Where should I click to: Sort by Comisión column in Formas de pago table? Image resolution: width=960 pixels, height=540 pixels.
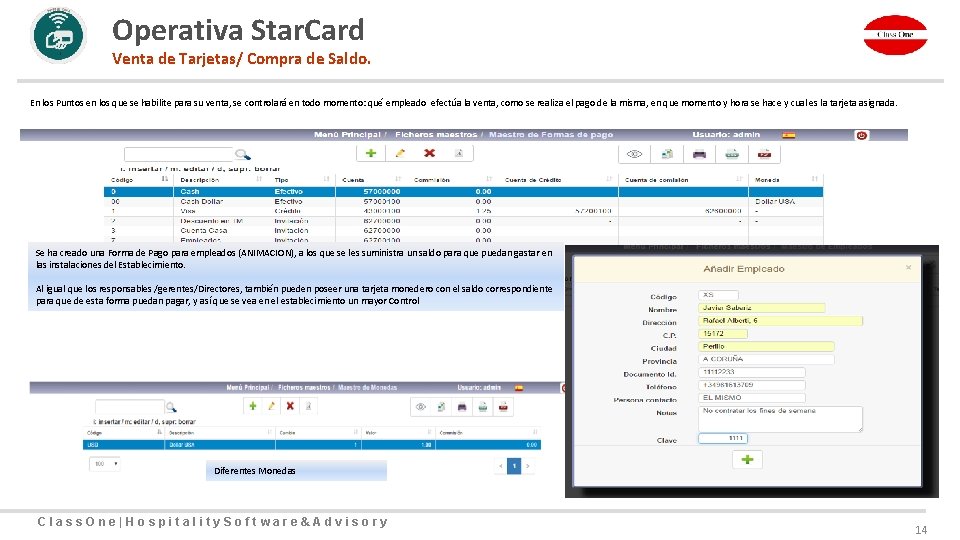(x=453, y=179)
